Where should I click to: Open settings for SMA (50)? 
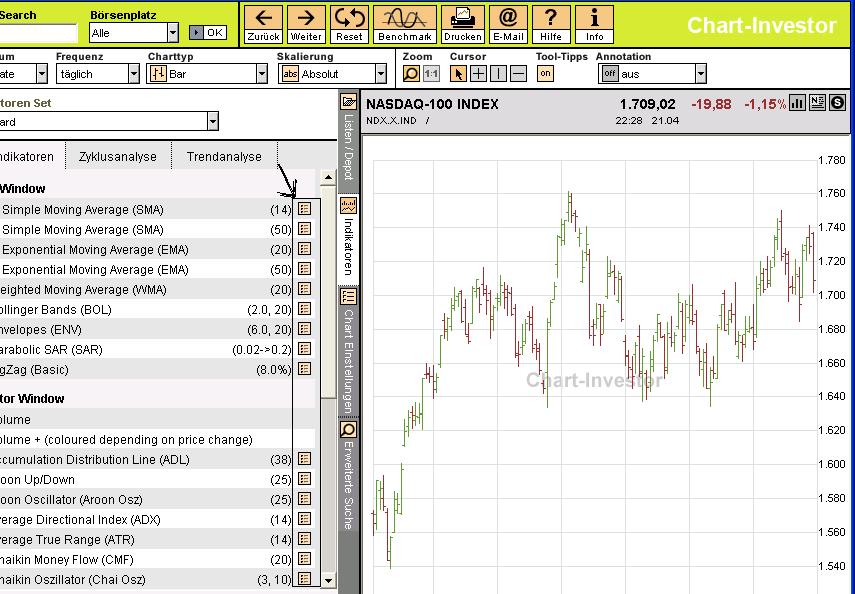pyautogui.click(x=304, y=229)
